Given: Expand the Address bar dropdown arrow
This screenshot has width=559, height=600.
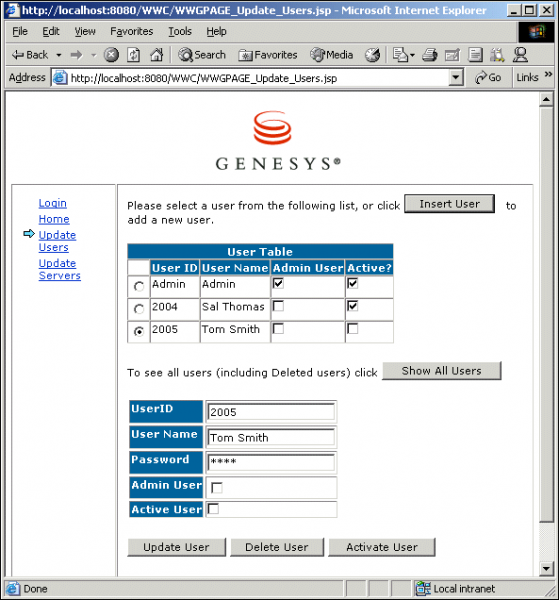Looking at the screenshot, I should coord(455,78).
